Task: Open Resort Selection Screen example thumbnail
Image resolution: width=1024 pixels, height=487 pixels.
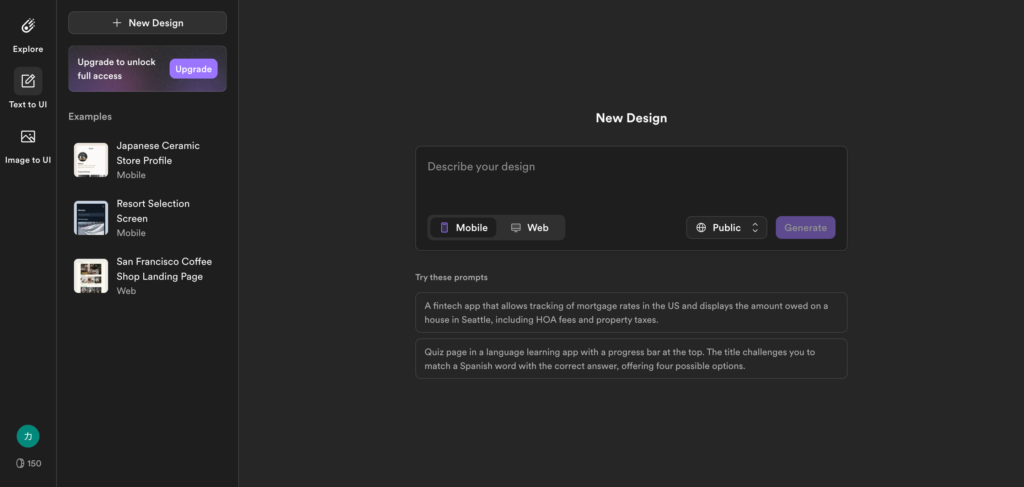Action: click(x=91, y=218)
